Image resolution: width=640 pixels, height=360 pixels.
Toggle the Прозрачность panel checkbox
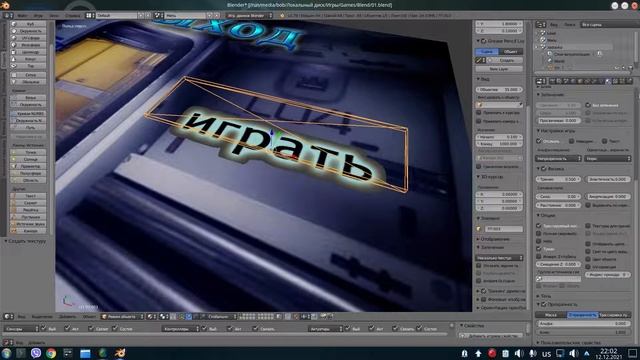point(544,304)
